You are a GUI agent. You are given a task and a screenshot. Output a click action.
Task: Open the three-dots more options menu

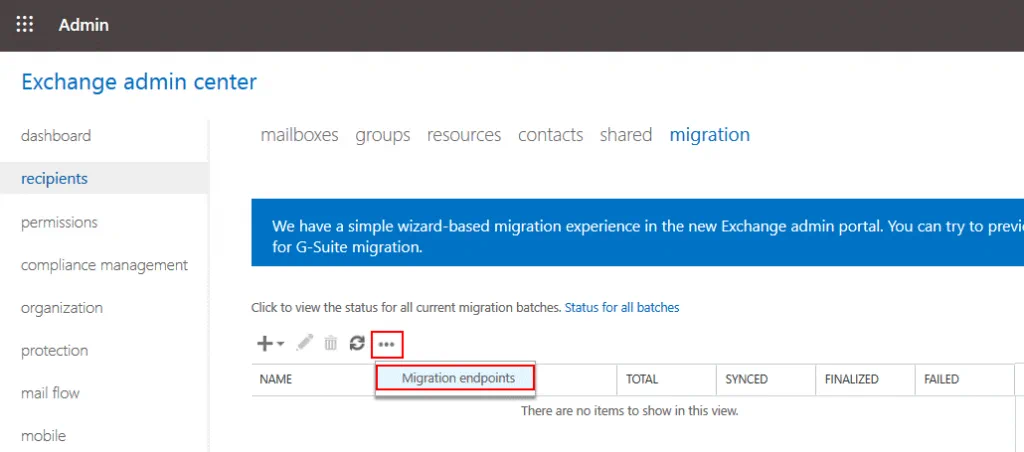387,344
